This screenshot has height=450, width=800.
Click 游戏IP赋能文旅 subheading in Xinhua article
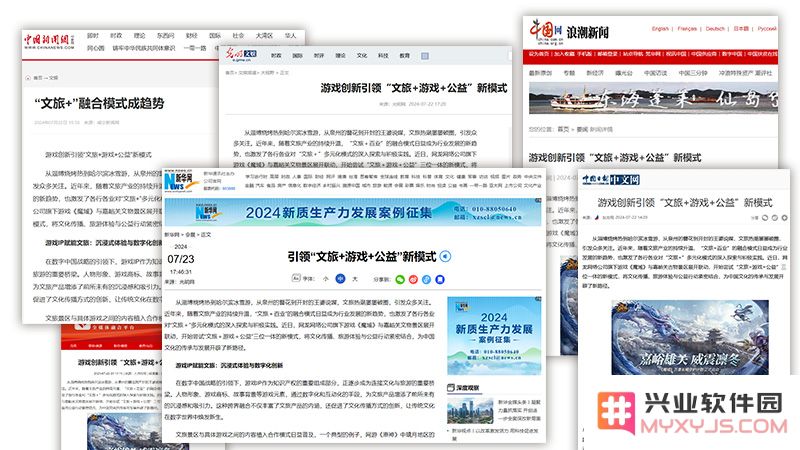(229, 365)
